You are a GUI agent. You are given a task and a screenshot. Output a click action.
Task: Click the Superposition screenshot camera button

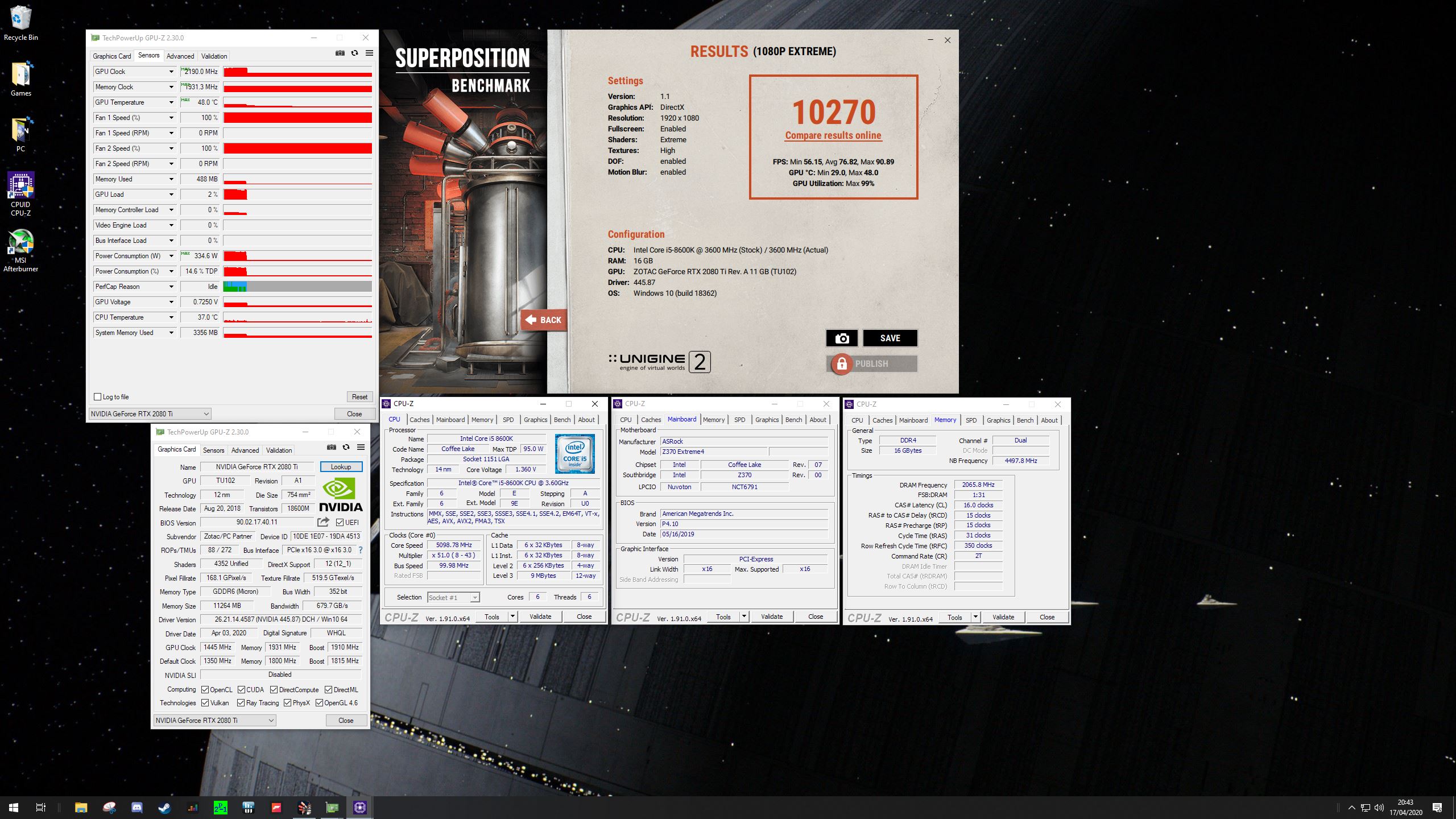pyautogui.click(x=842, y=338)
